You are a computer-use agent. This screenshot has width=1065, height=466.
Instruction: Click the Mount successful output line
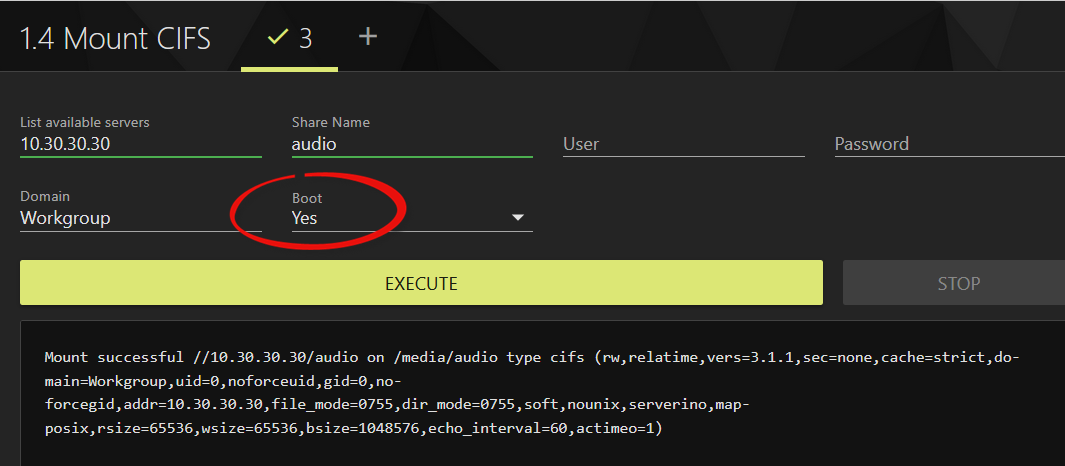(x=530, y=357)
